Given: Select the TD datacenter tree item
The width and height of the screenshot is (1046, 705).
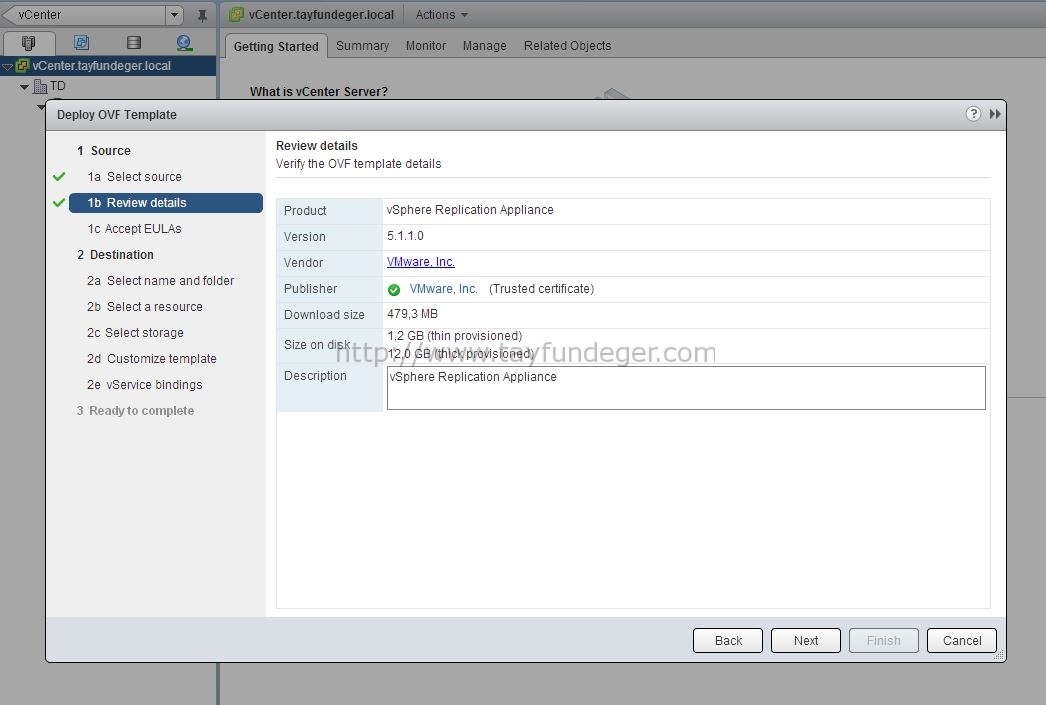Looking at the screenshot, I should pos(57,86).
